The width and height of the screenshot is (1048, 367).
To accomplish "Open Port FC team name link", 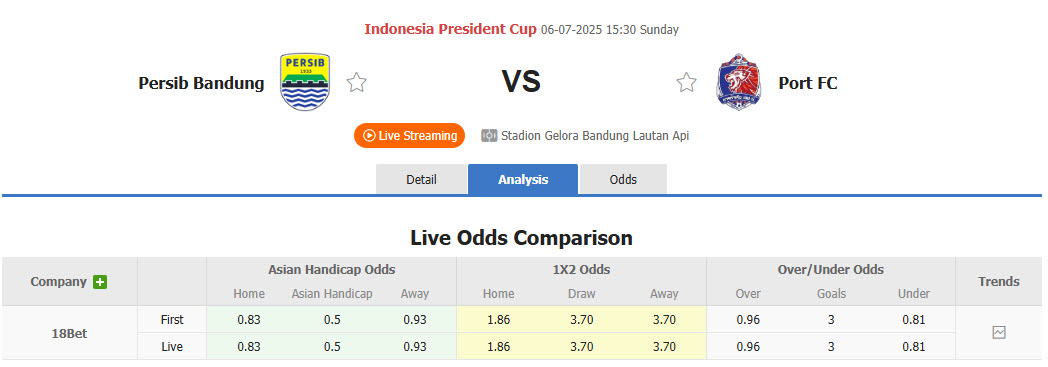I will tap(807, 83).
